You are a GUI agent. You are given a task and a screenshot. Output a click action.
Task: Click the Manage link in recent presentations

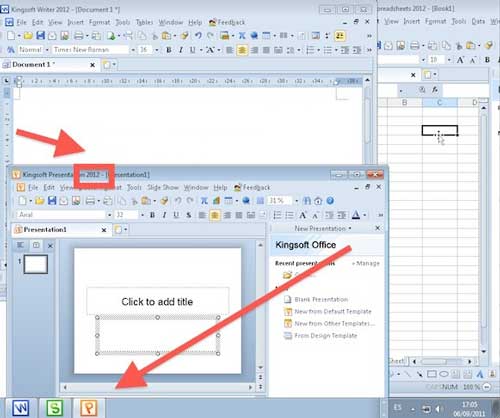tap(368, 263)
